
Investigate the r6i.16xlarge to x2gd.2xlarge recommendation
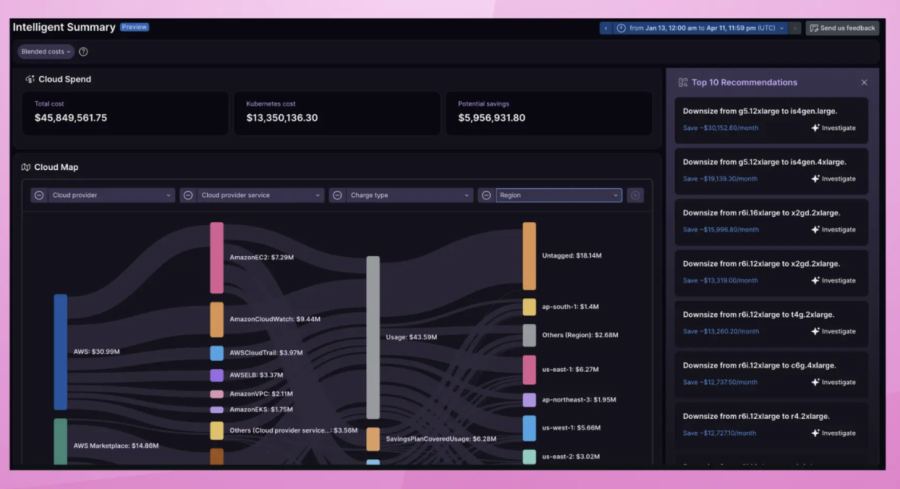click(x=833, y=230)
